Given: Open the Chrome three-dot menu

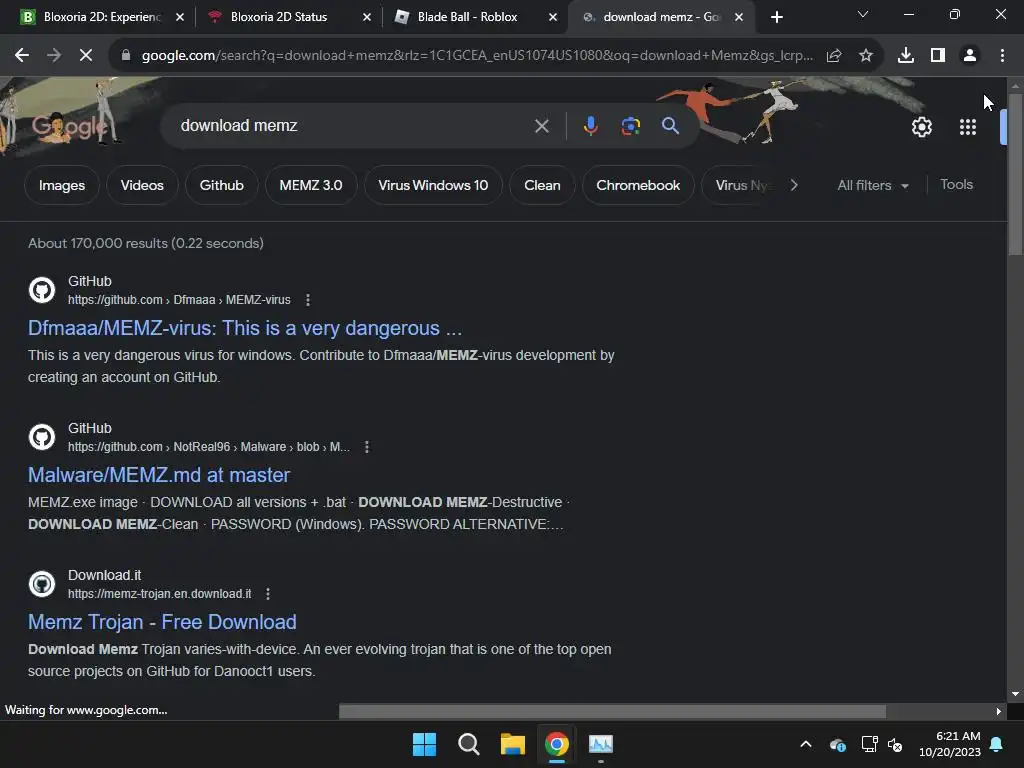Looking at the screenshot, I should click(x=1002, y=56).
